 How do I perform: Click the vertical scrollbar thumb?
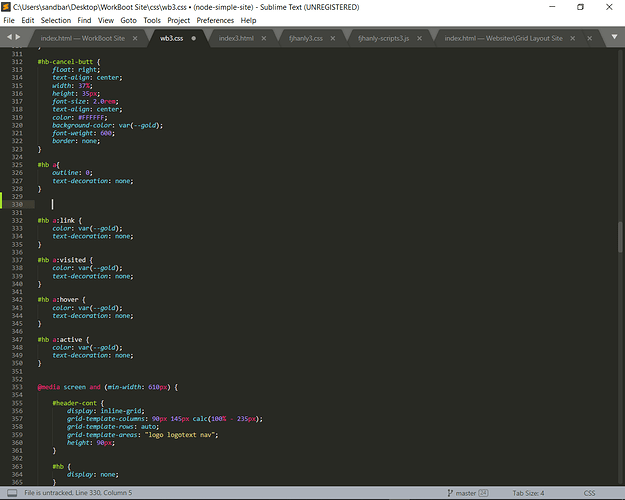(x=619, y=237)
